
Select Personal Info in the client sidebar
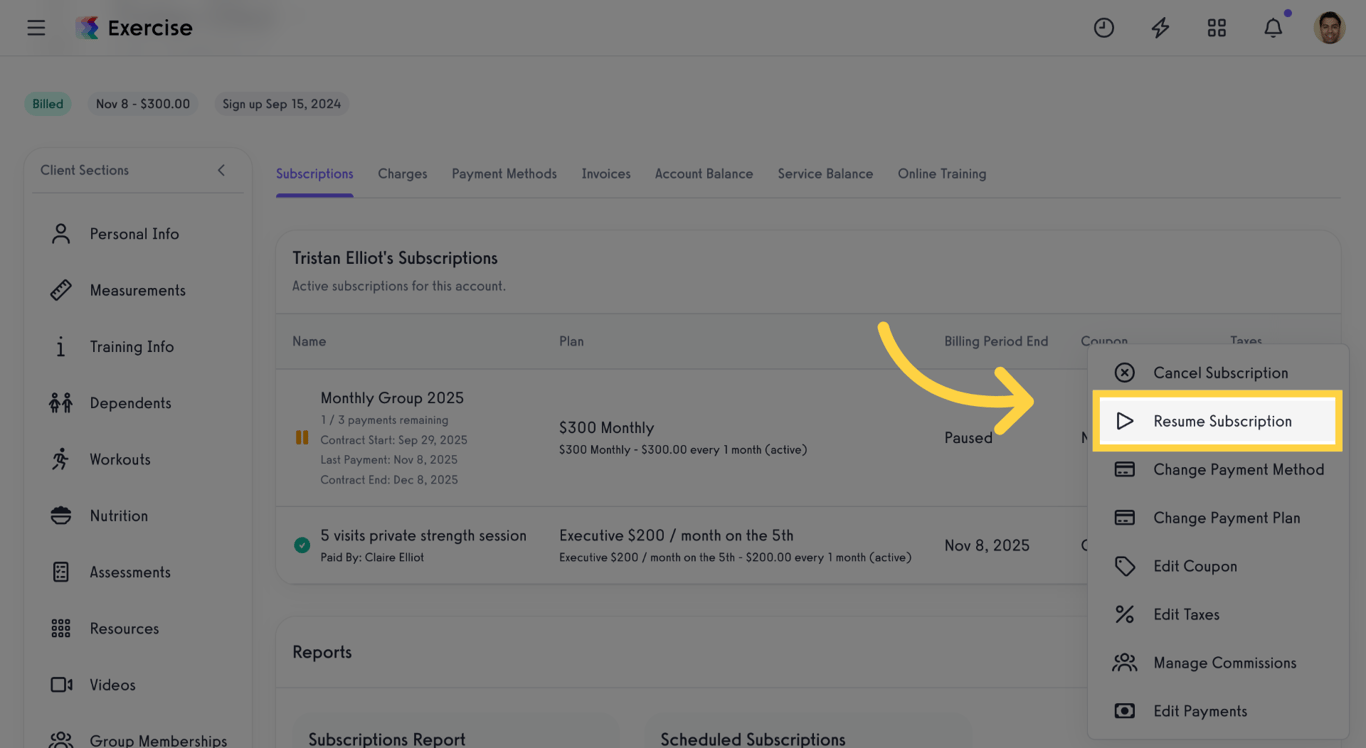point(131,233)
